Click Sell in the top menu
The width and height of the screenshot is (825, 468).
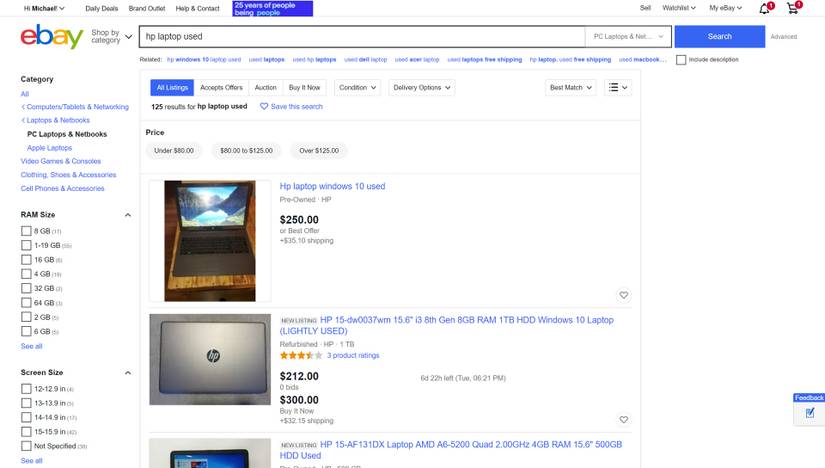click(645, 8)
